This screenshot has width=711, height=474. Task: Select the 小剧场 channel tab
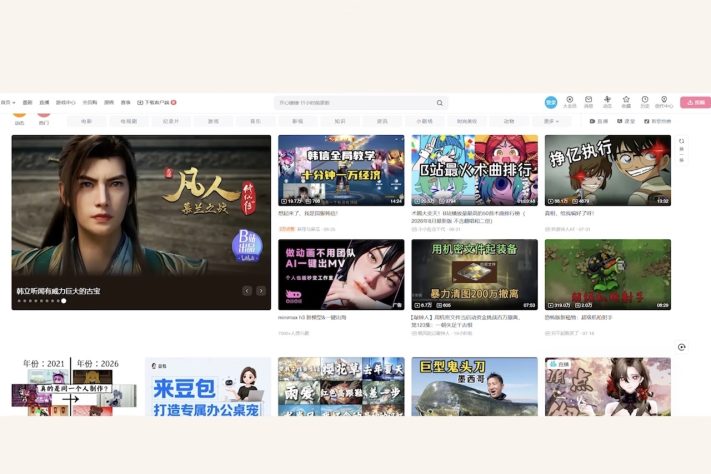[424, 121]
